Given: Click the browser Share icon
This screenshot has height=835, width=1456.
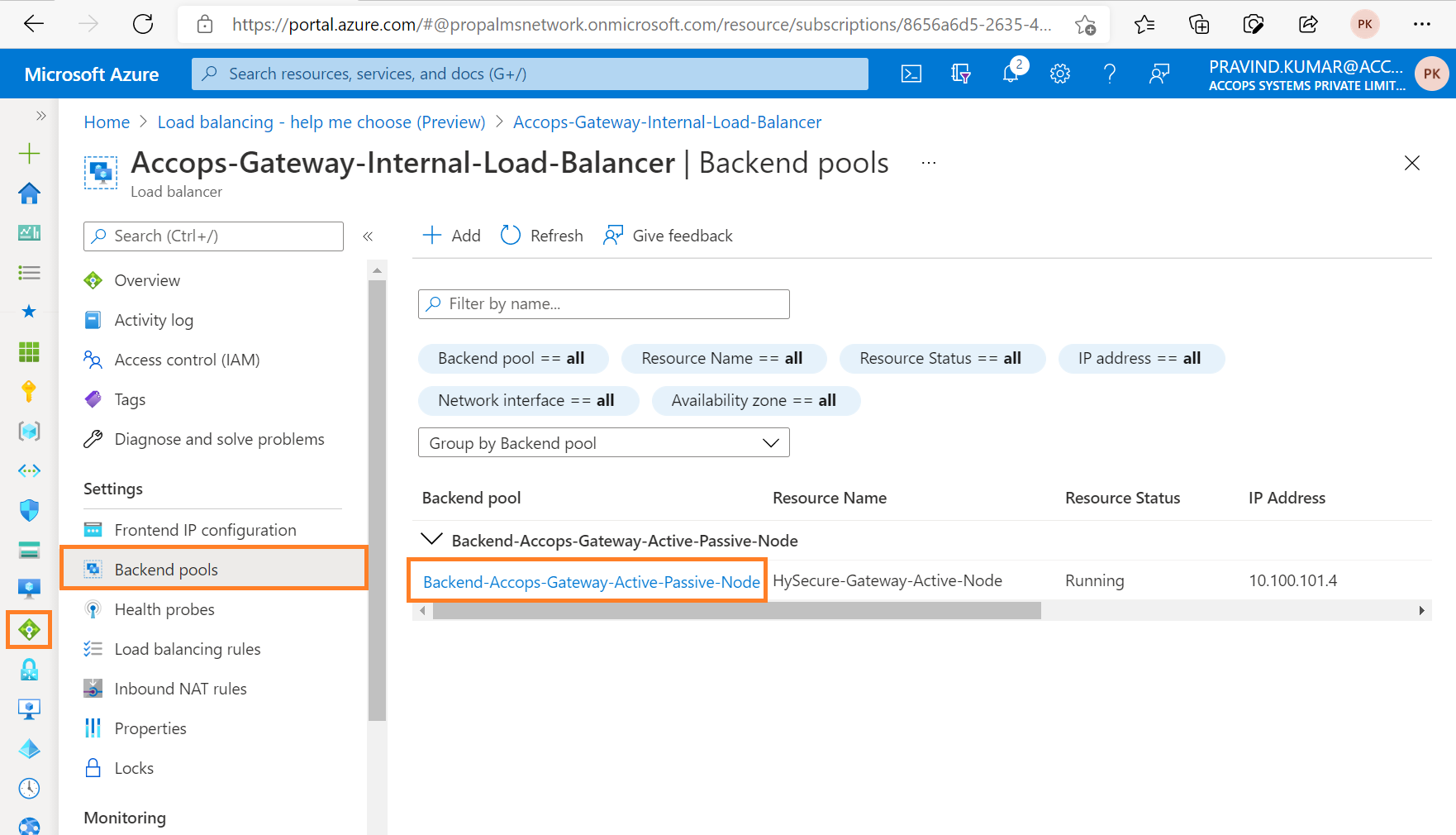Looking at the screenshot, I should (1308, 24).
